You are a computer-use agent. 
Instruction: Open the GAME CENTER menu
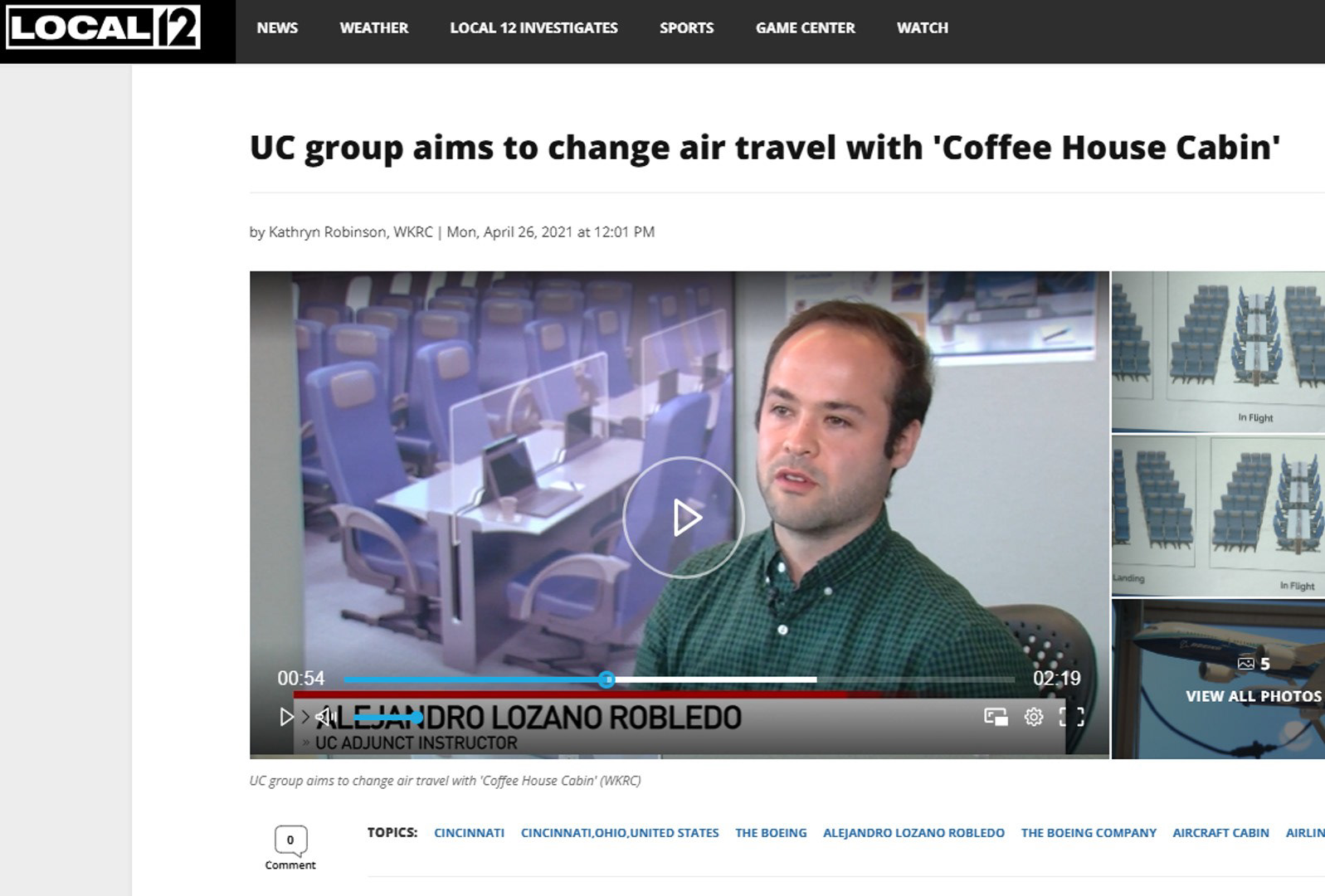coord(805,28)
